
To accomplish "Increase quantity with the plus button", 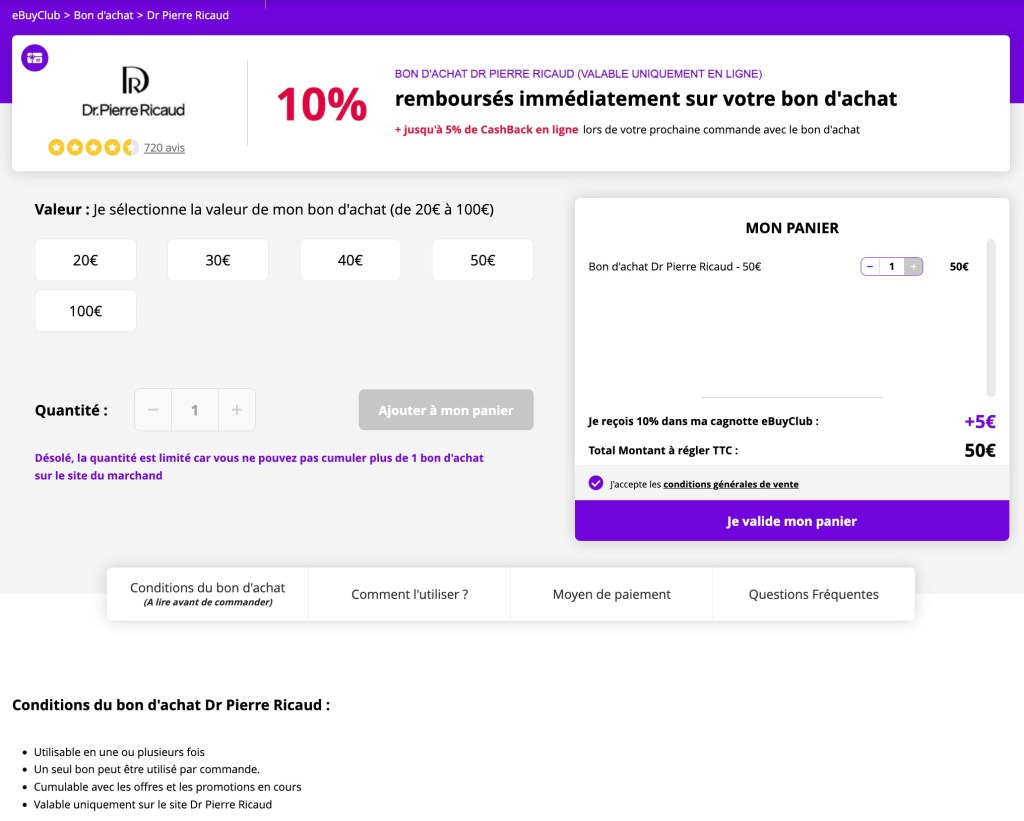I will click(237, 410).
